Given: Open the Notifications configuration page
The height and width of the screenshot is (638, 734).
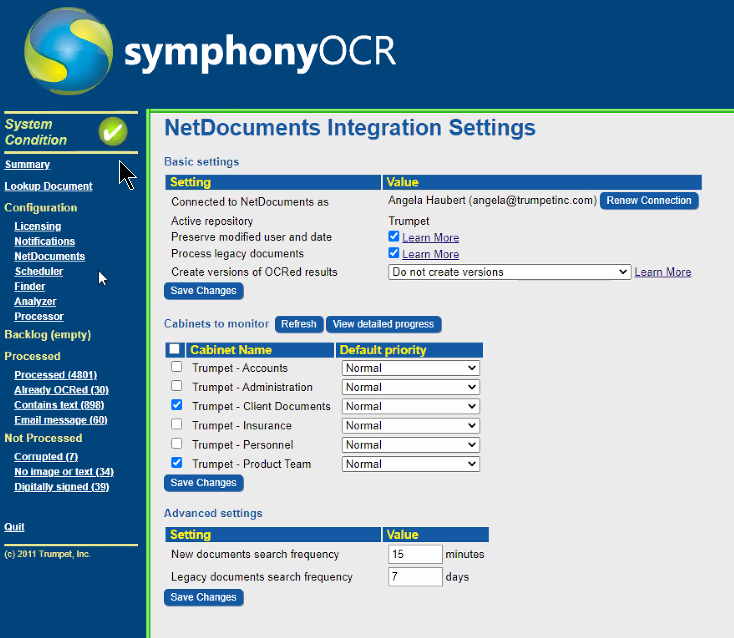Looking at the screenshot, I should (44, 241).
